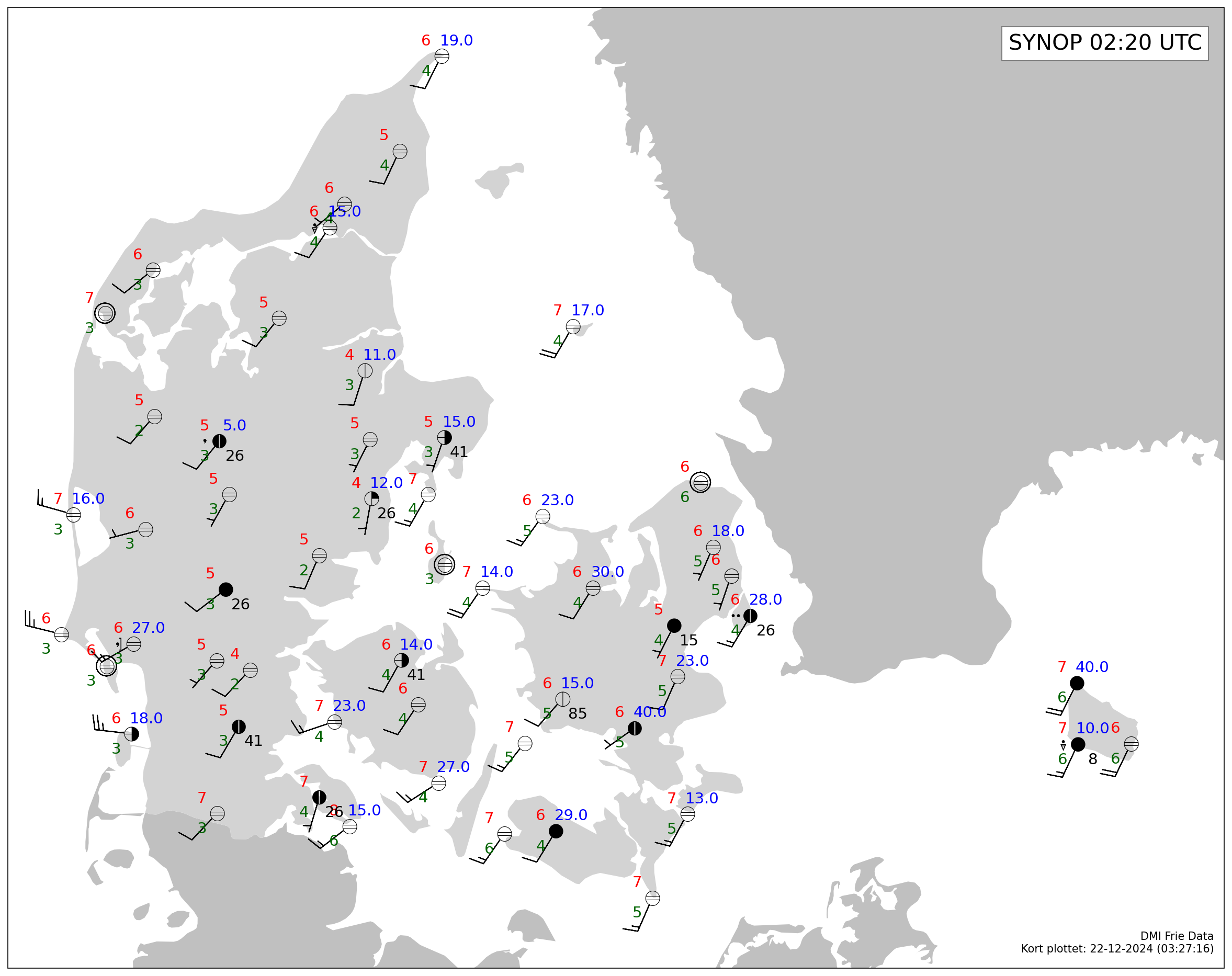The image size is (1232, 976).
Task: Click the blue '17.0' visibility value
Action: click(x=588, y=310)
